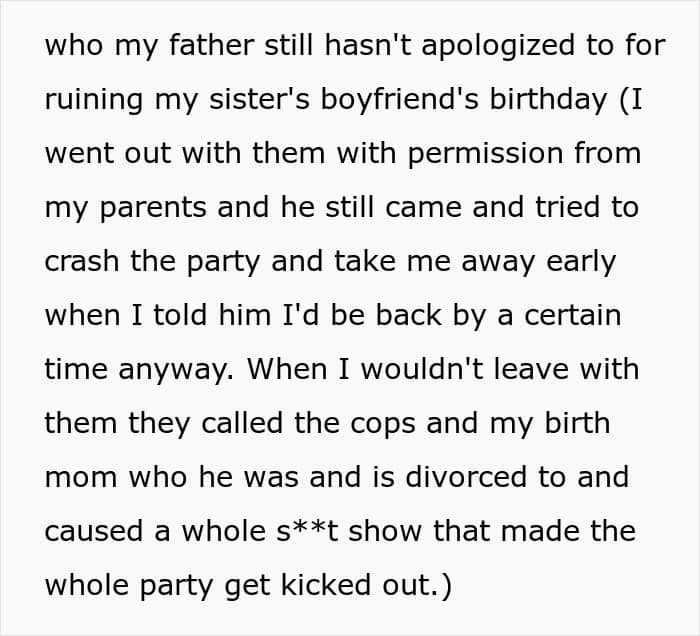700x636 pixels.
Task: Click the word "father" in the text
Action: click(x=212, y=45)
